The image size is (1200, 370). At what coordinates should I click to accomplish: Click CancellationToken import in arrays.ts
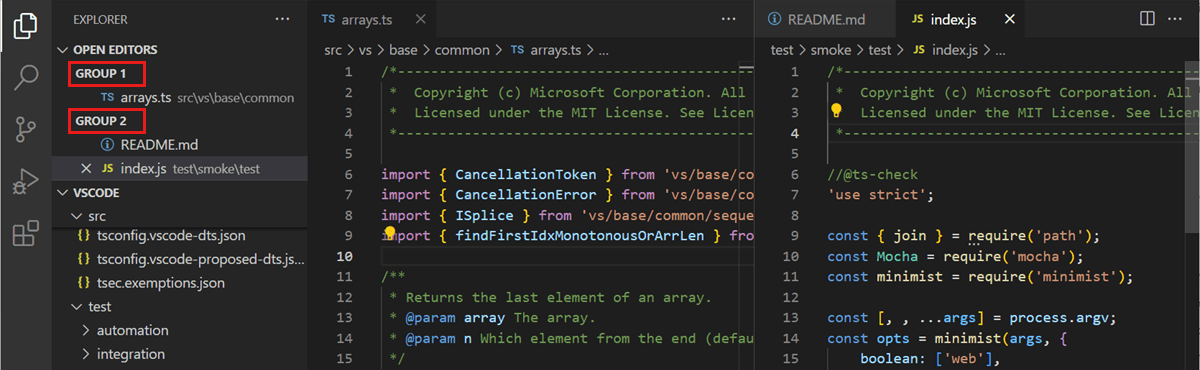[x=526, y=174]
